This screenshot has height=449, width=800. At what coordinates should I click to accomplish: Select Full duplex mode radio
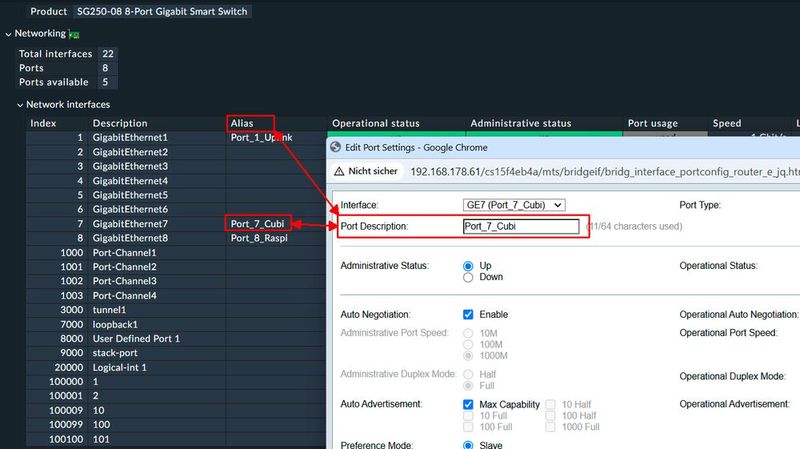coord(468,386)
